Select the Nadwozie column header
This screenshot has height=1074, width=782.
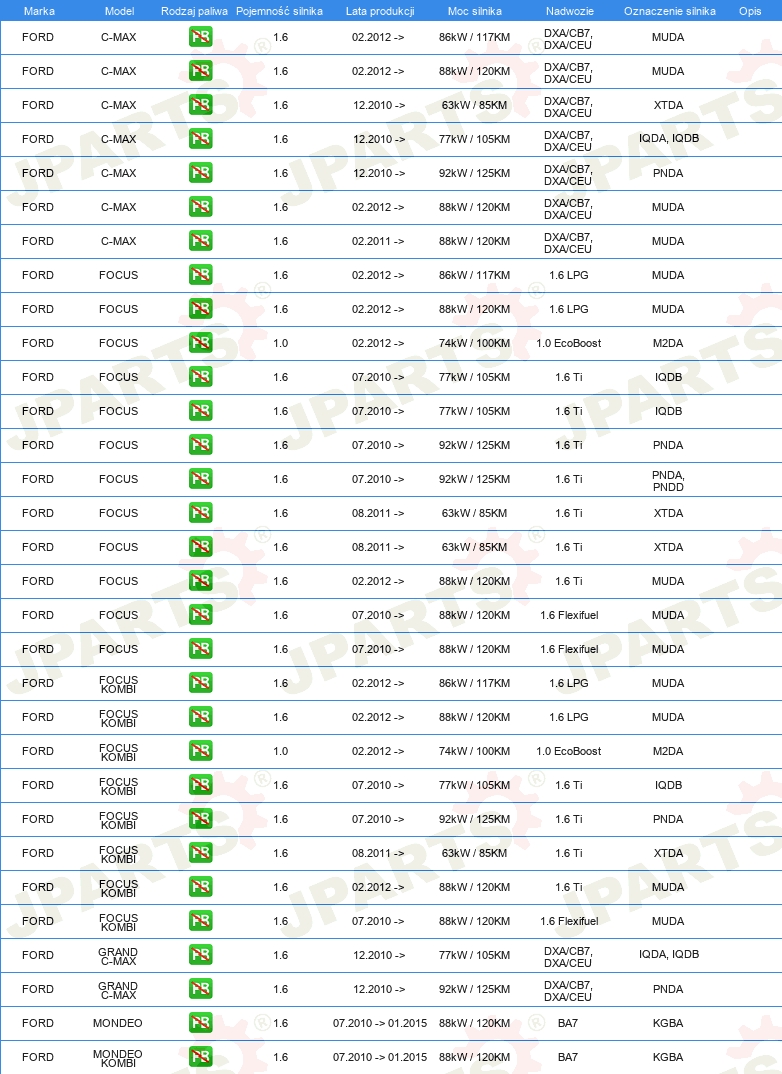570,11
